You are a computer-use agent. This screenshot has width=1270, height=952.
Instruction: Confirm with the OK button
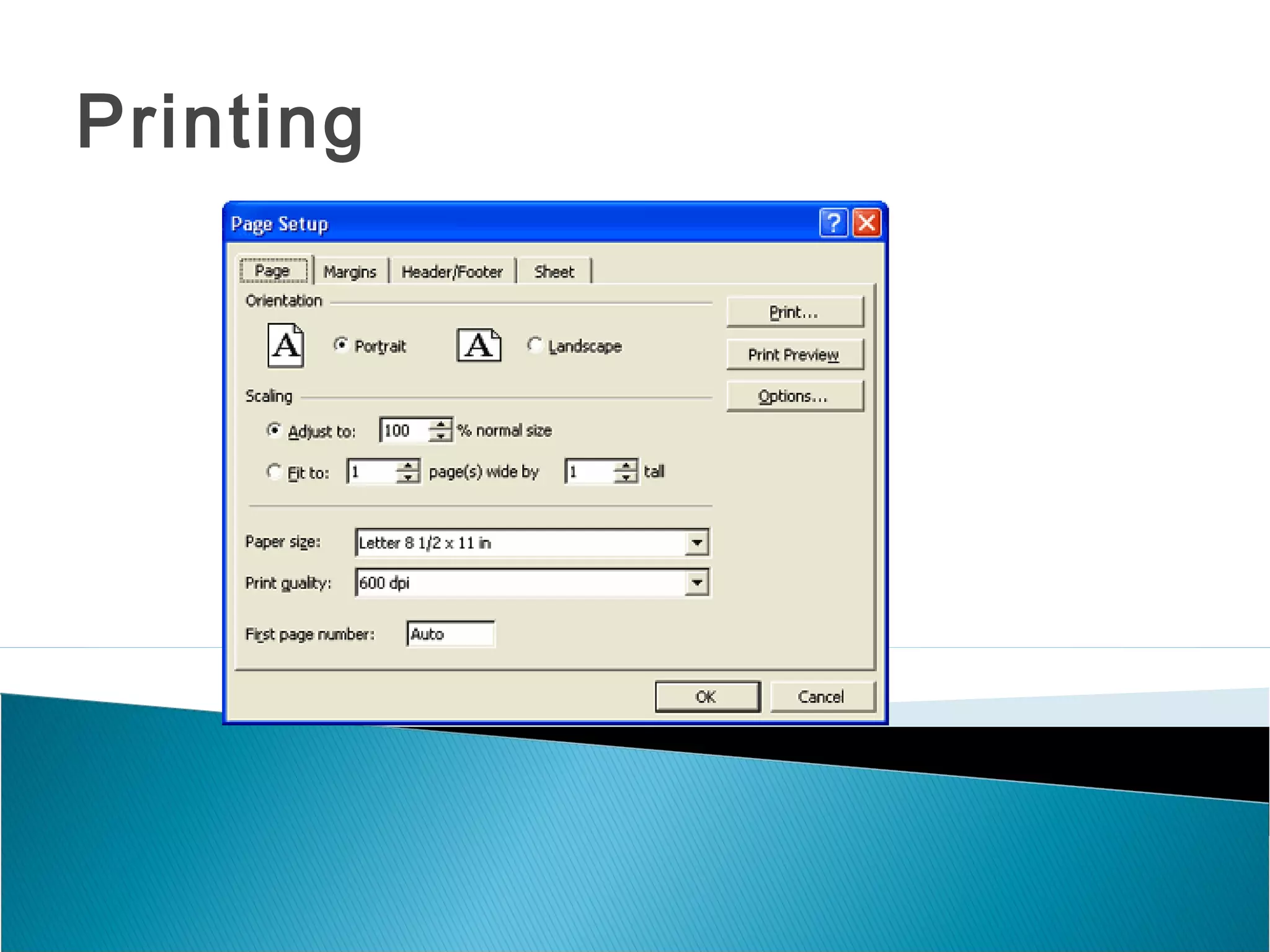tap(707, 697)
